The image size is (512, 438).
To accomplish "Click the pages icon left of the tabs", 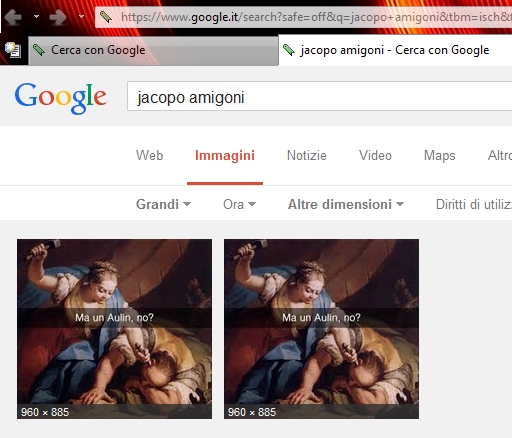I will [13, 50].
